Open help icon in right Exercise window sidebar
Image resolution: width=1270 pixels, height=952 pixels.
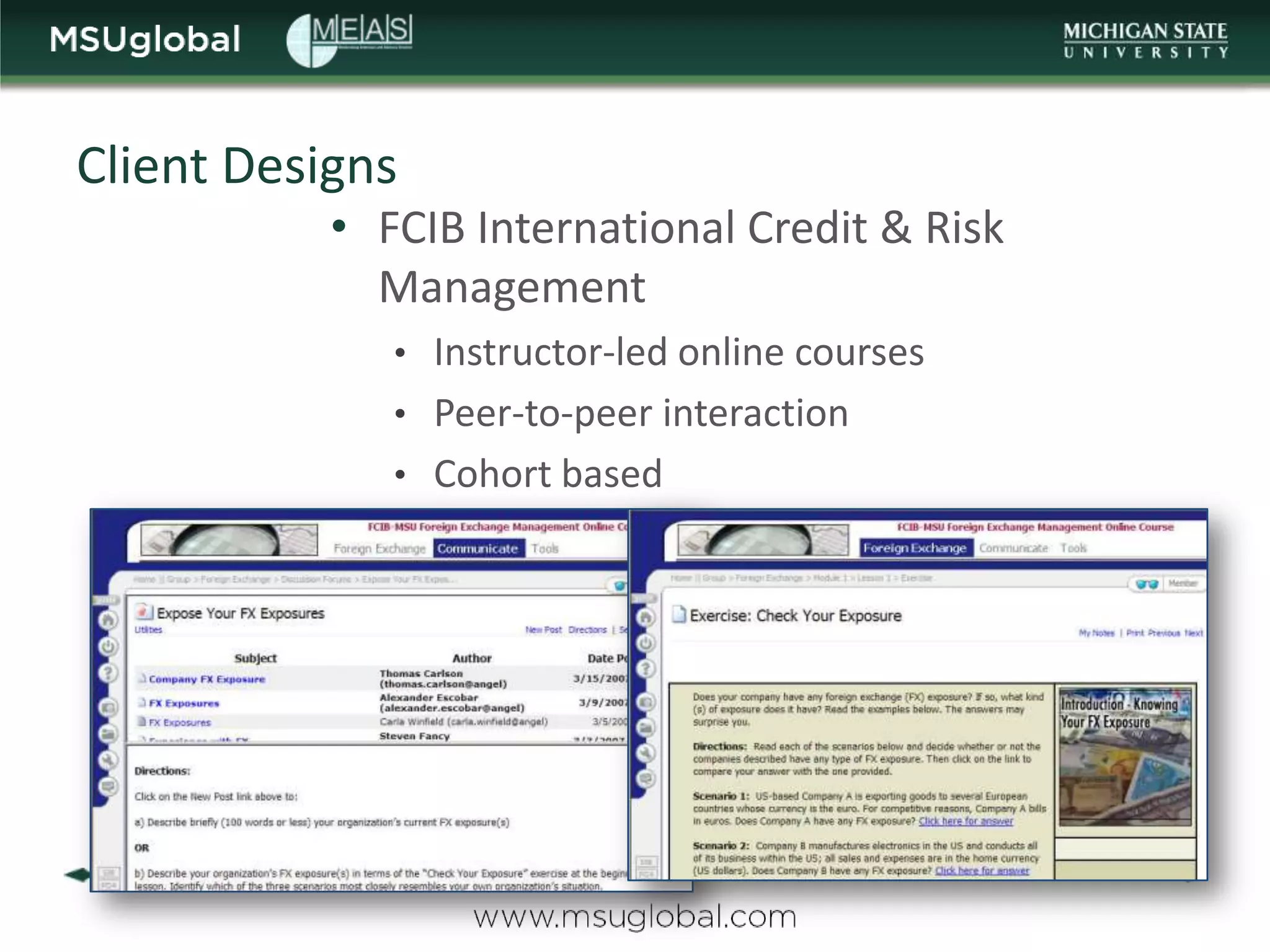(646, 669)
